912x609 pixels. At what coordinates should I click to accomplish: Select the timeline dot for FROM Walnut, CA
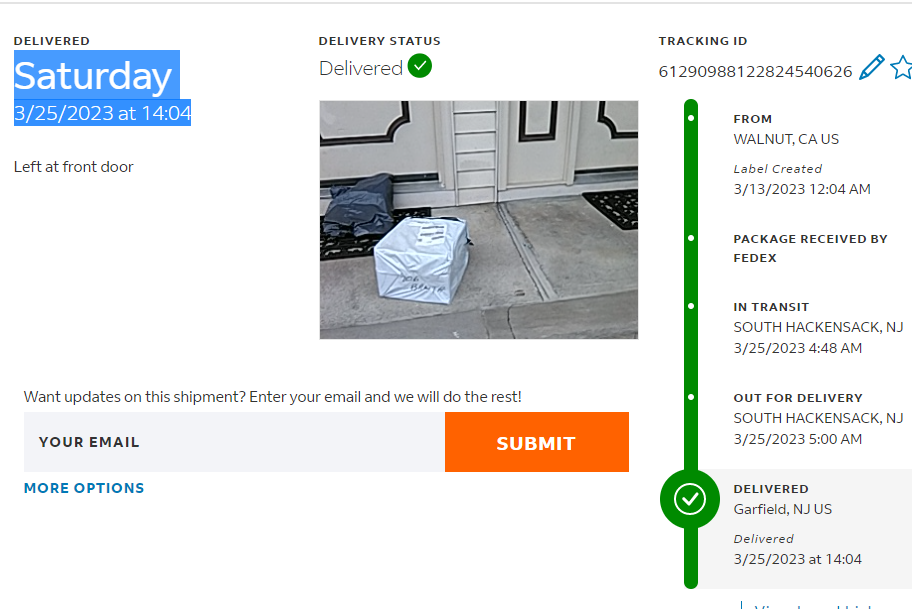[x=691, y=118]
